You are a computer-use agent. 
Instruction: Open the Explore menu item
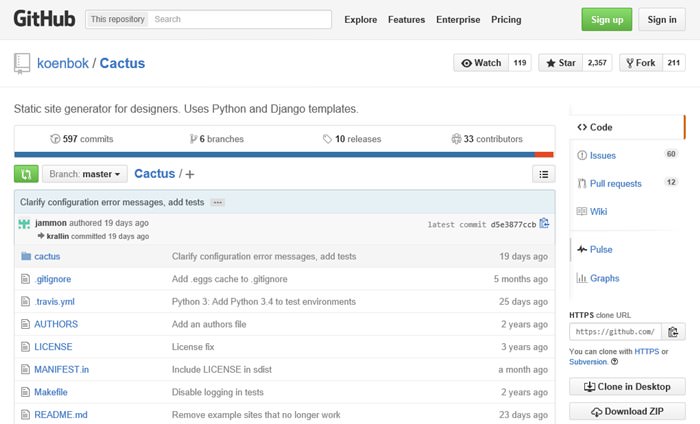360,20
